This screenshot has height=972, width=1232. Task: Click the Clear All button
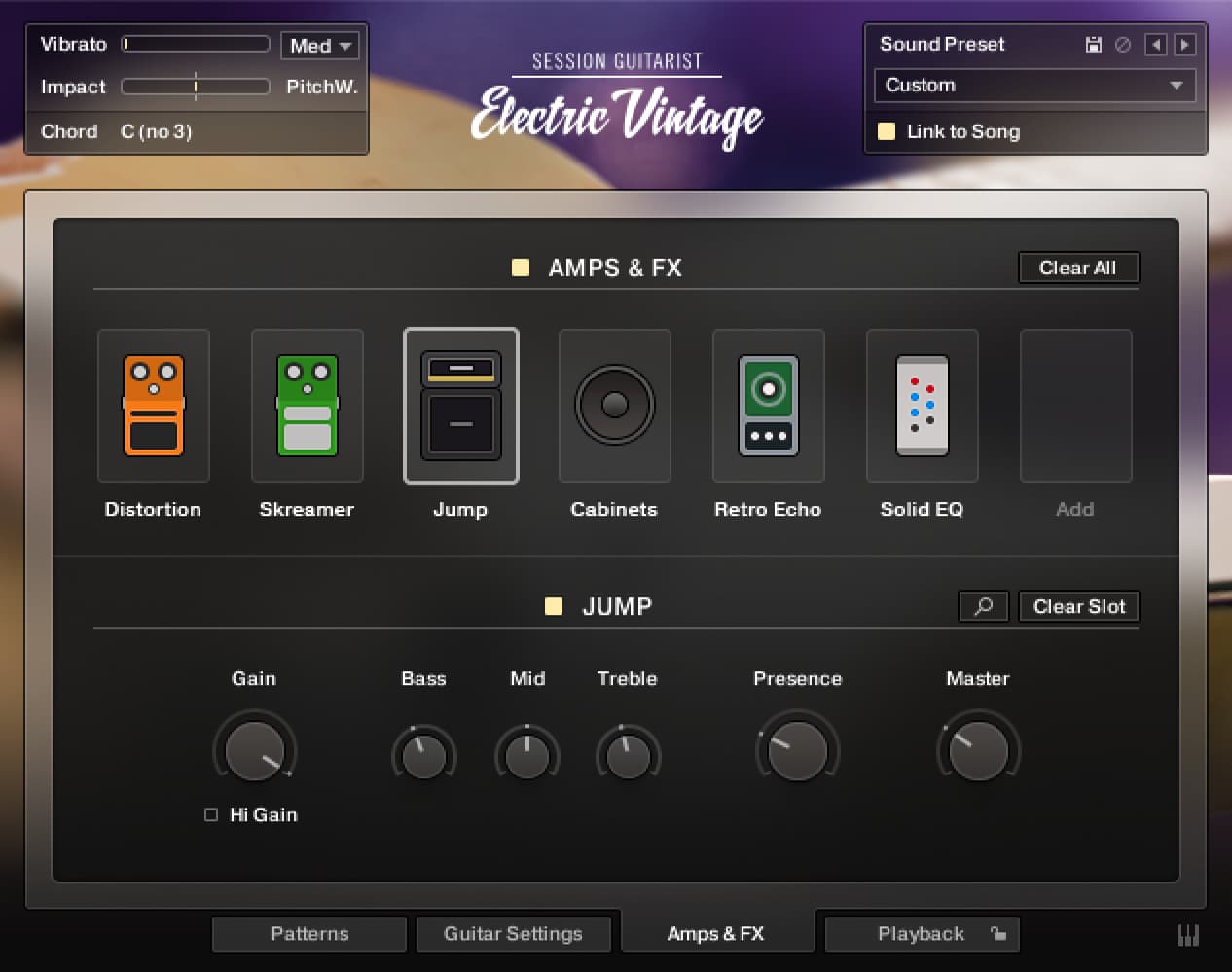tap(1078, 268)
